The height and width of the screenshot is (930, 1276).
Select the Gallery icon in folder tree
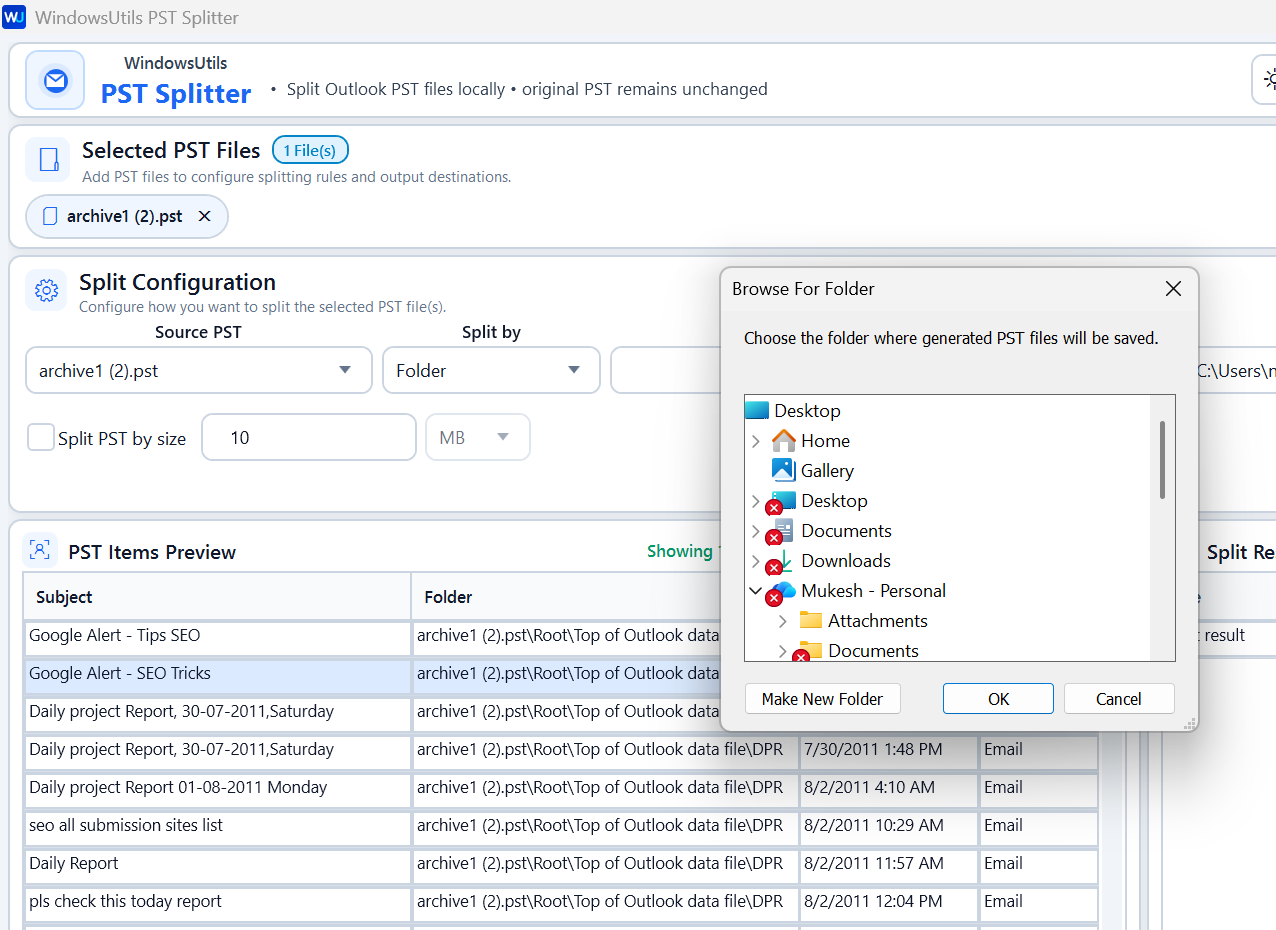coord(783,470)
